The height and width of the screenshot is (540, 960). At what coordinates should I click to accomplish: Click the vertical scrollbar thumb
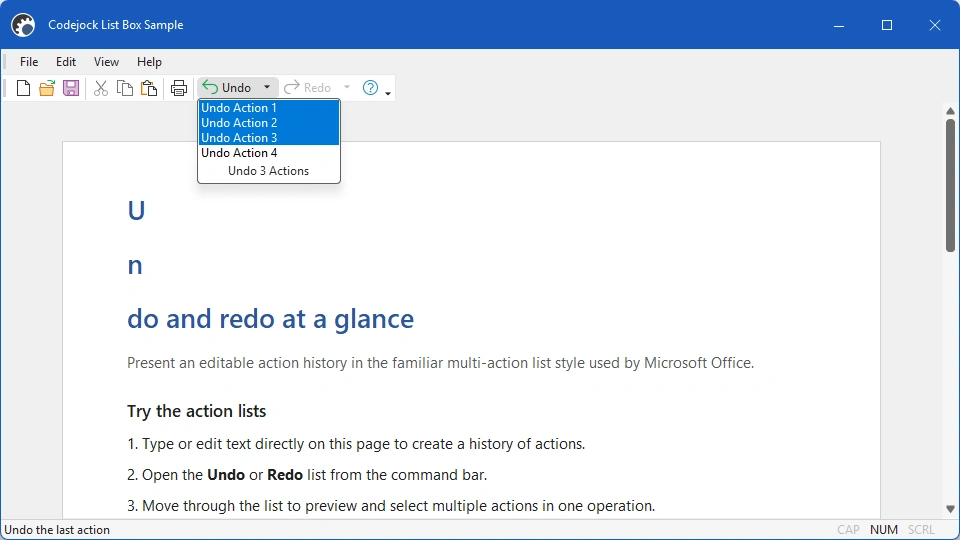950,186
